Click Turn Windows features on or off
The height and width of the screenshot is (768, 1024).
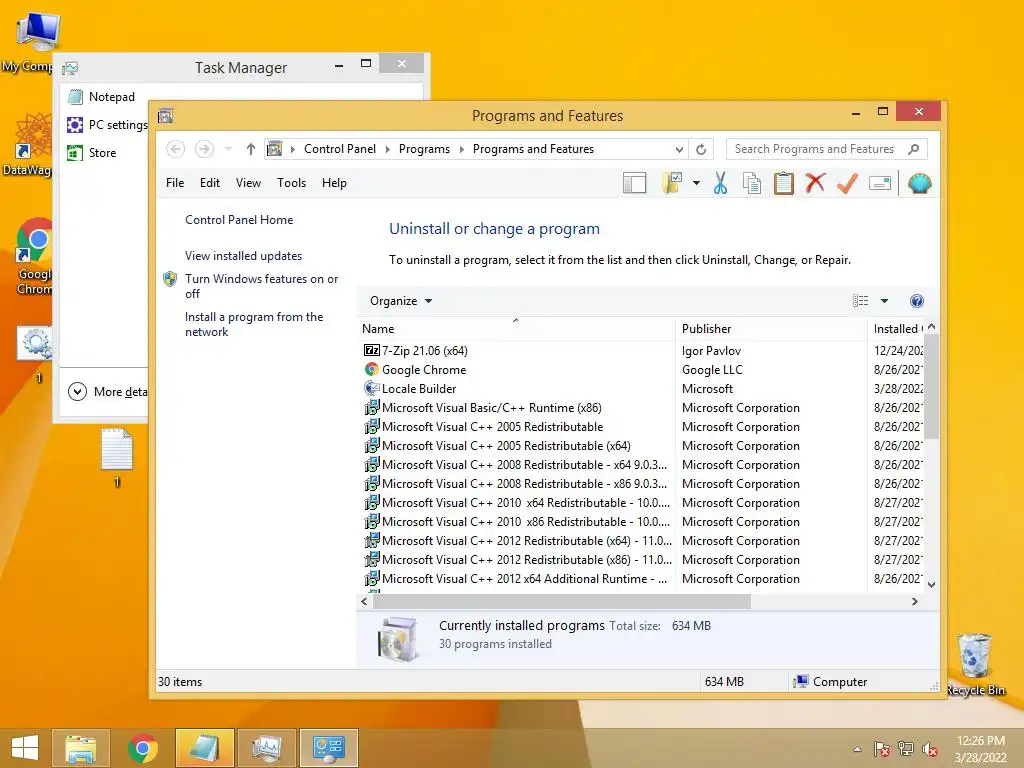point(261,286)
